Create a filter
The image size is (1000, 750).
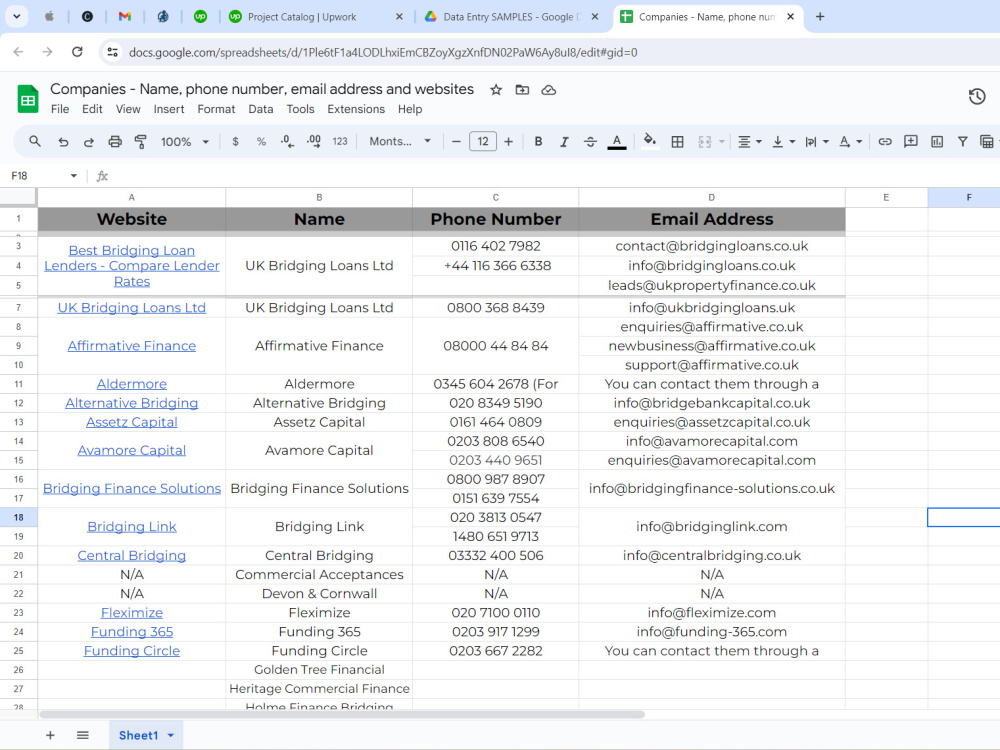(962, 142)
